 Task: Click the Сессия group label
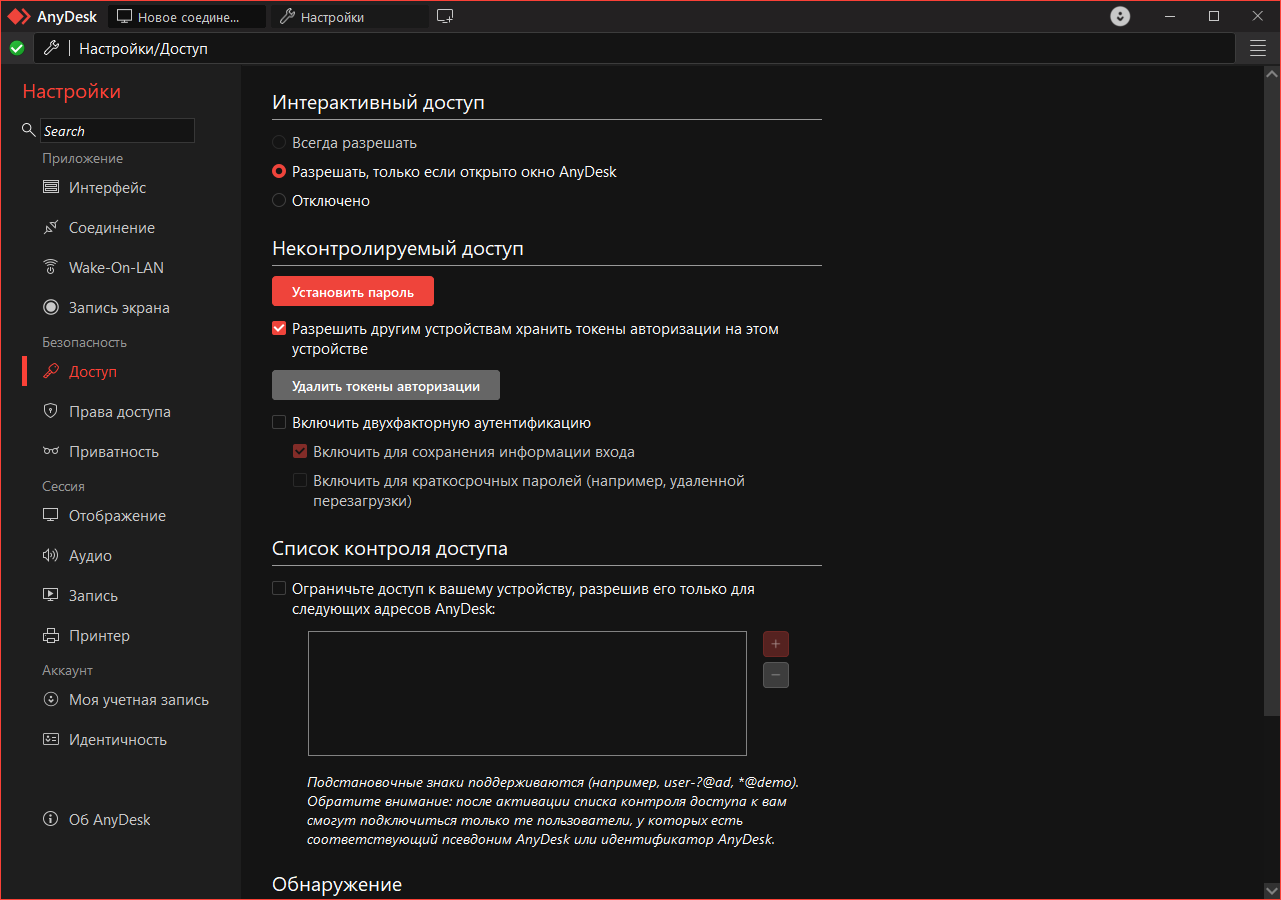[63, 486]
